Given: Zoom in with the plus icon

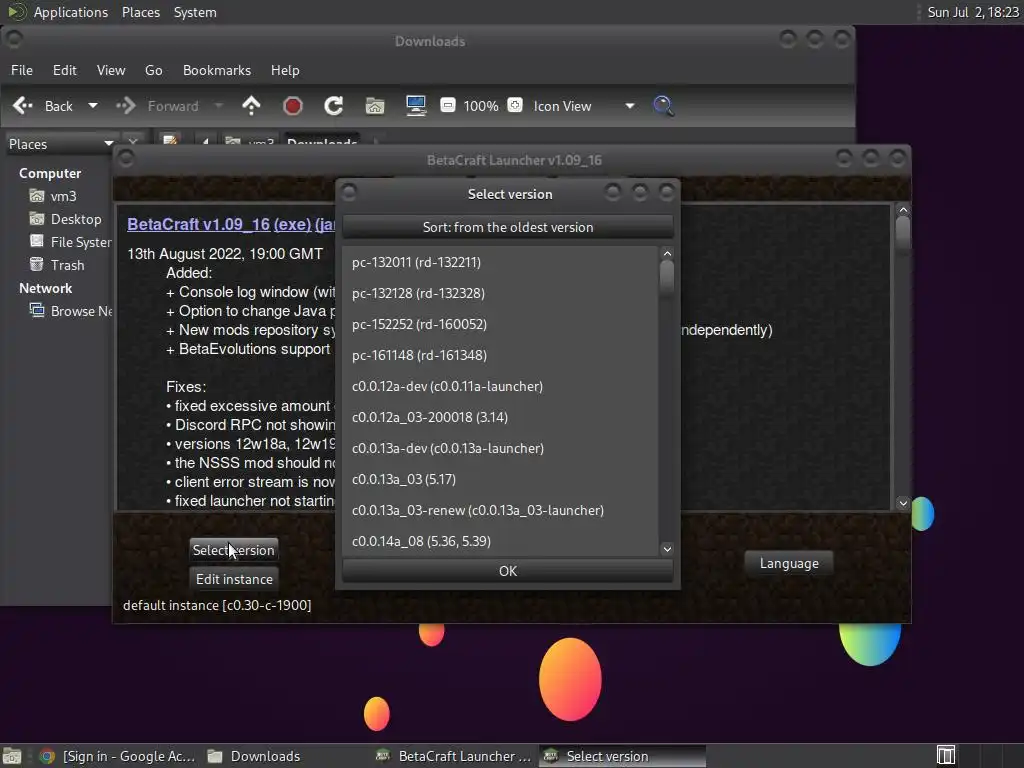Looking at the screenshot, I should pyautogui.click(x=515, y=105).
